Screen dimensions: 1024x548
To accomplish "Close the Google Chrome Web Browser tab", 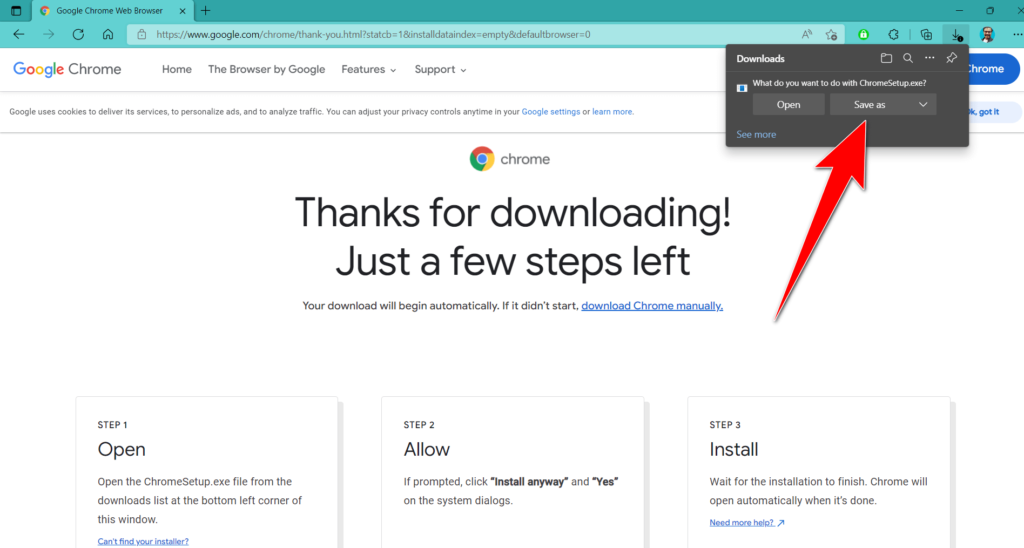I will pyautogui.click(x=182, y=11).
